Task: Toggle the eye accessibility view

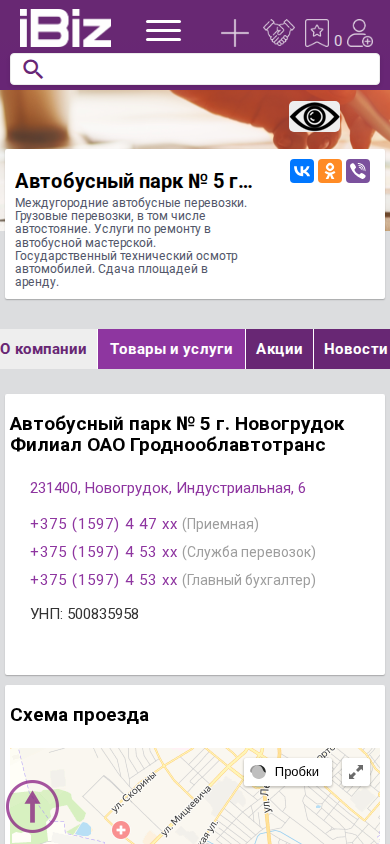Action: click(x=314, y=116)
